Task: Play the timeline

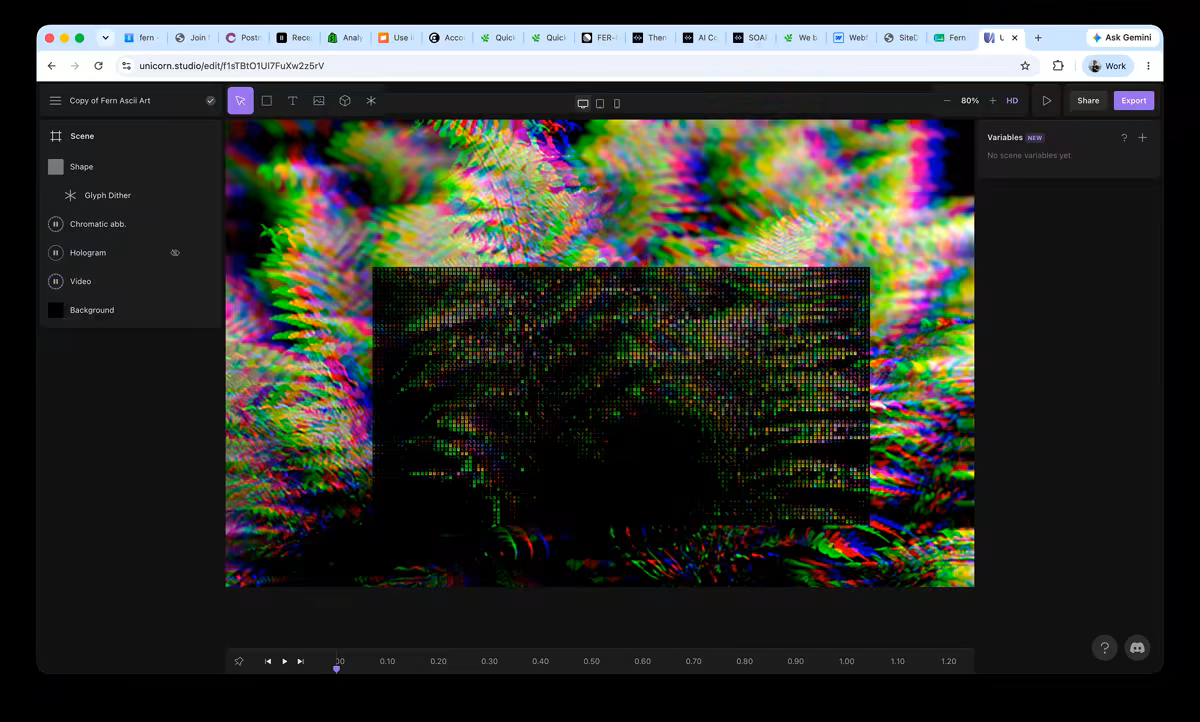Action: (284, 661)
